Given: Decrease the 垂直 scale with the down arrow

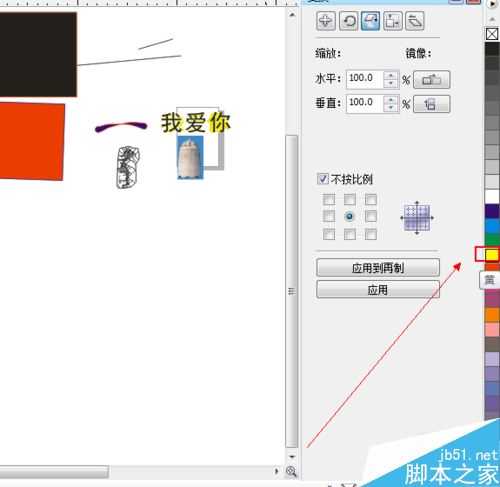Looking at the screenshot, I should click(390, 108).
